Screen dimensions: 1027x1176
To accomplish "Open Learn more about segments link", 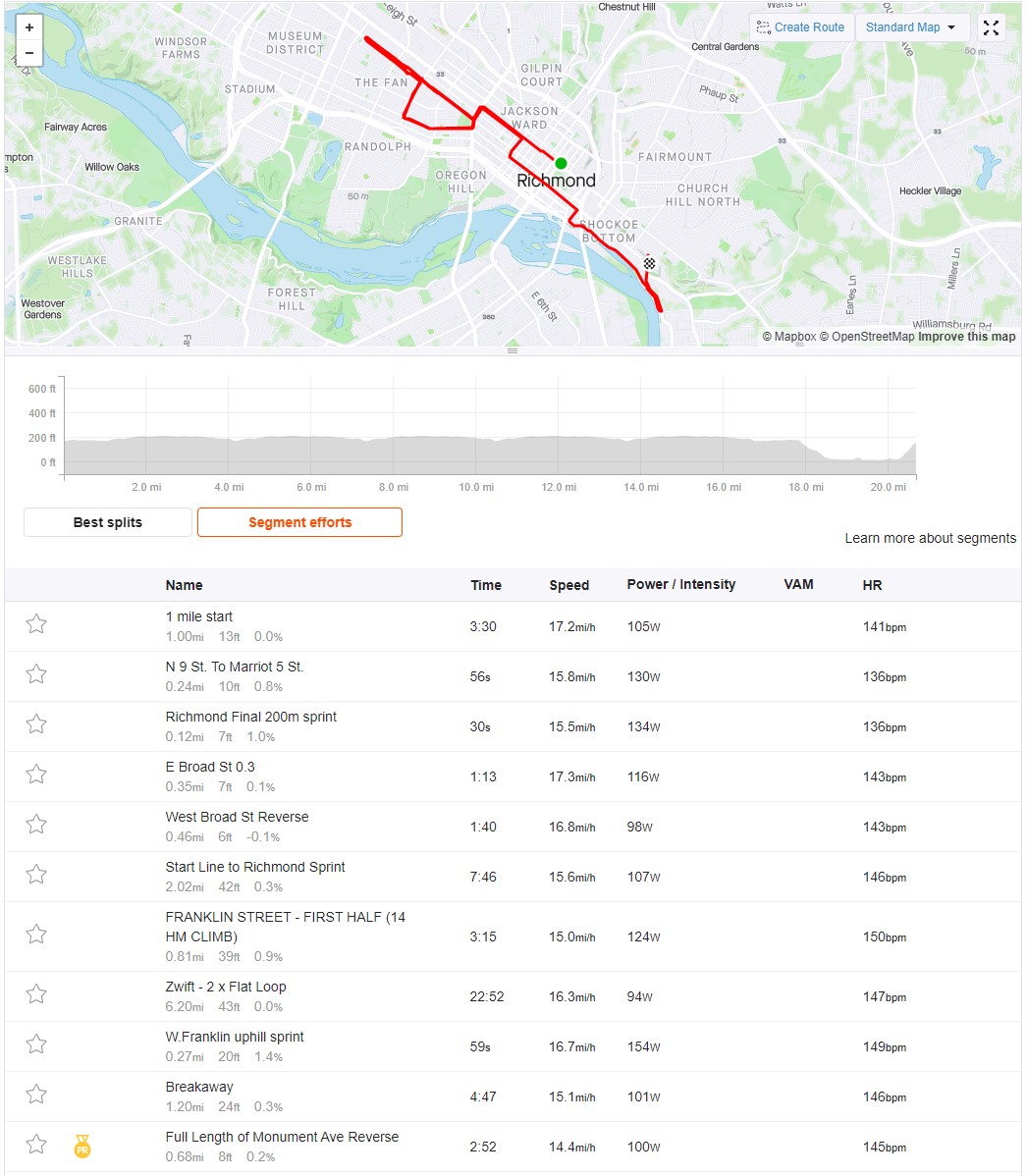I will [x=930, y=538].
